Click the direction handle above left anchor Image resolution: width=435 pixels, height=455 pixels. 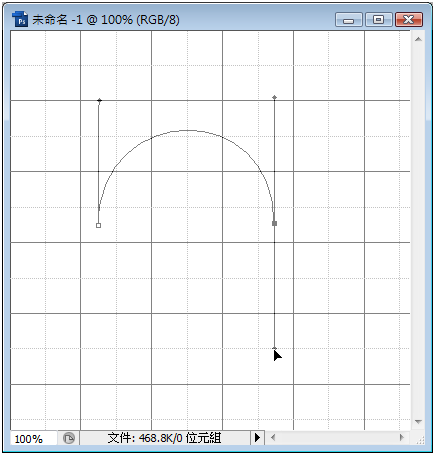(99, 100)
